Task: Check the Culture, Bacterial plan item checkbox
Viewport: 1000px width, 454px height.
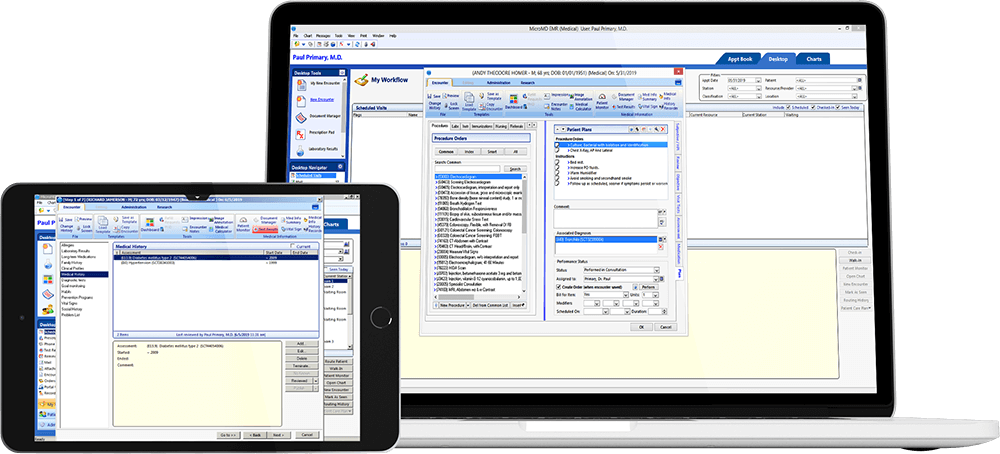Action: tap(557, 145)
